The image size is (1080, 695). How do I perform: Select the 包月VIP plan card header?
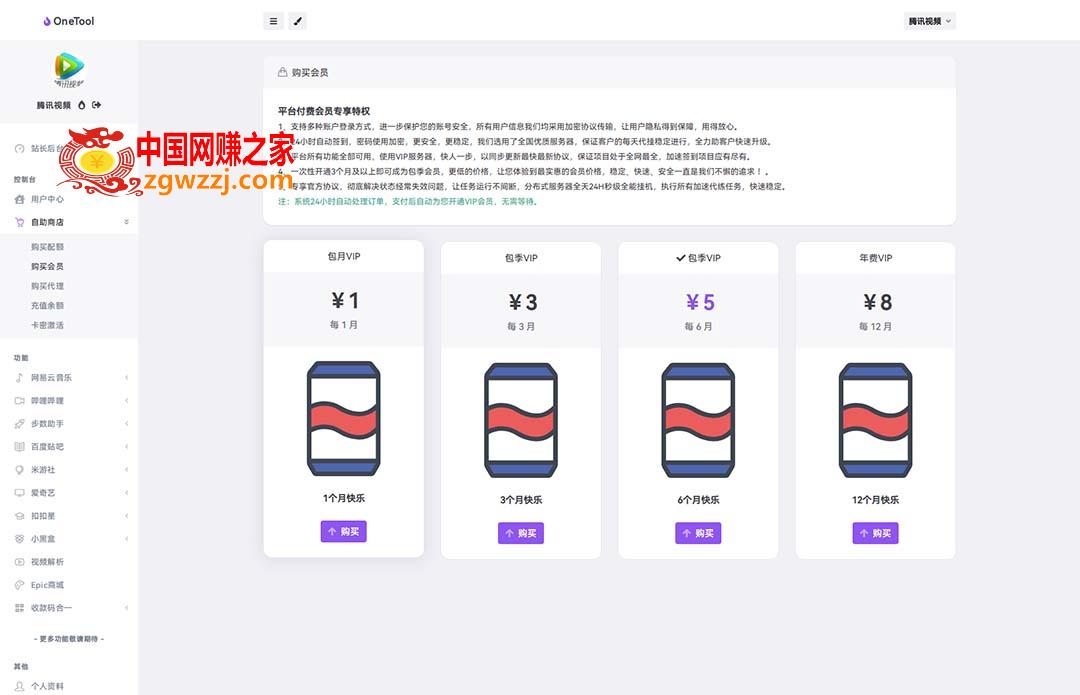tap(344, 256)
